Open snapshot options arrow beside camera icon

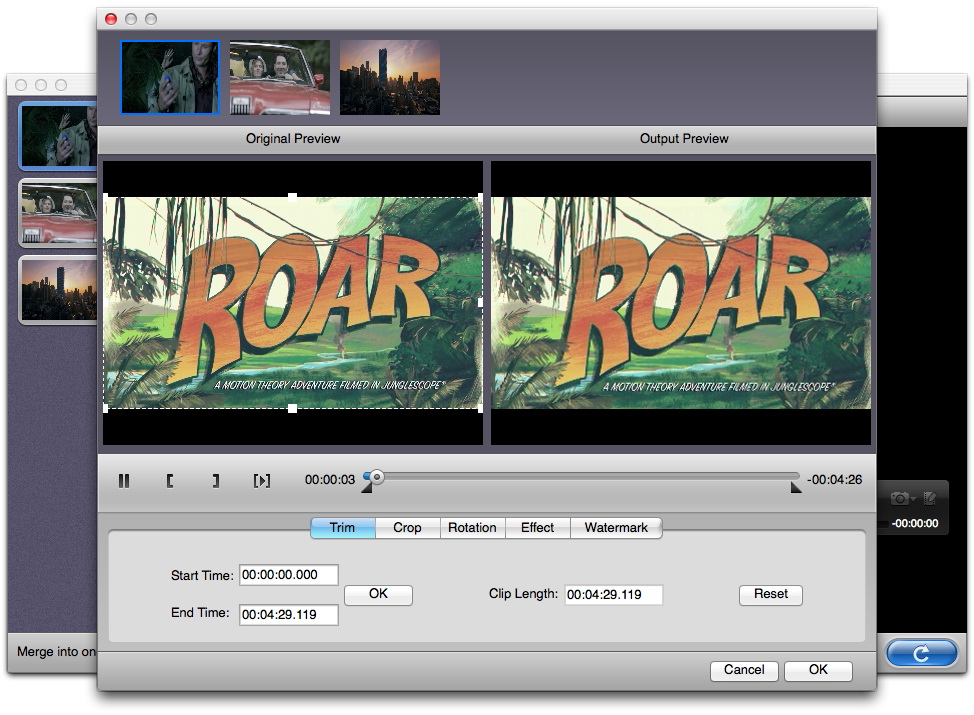tap(913, 499)
